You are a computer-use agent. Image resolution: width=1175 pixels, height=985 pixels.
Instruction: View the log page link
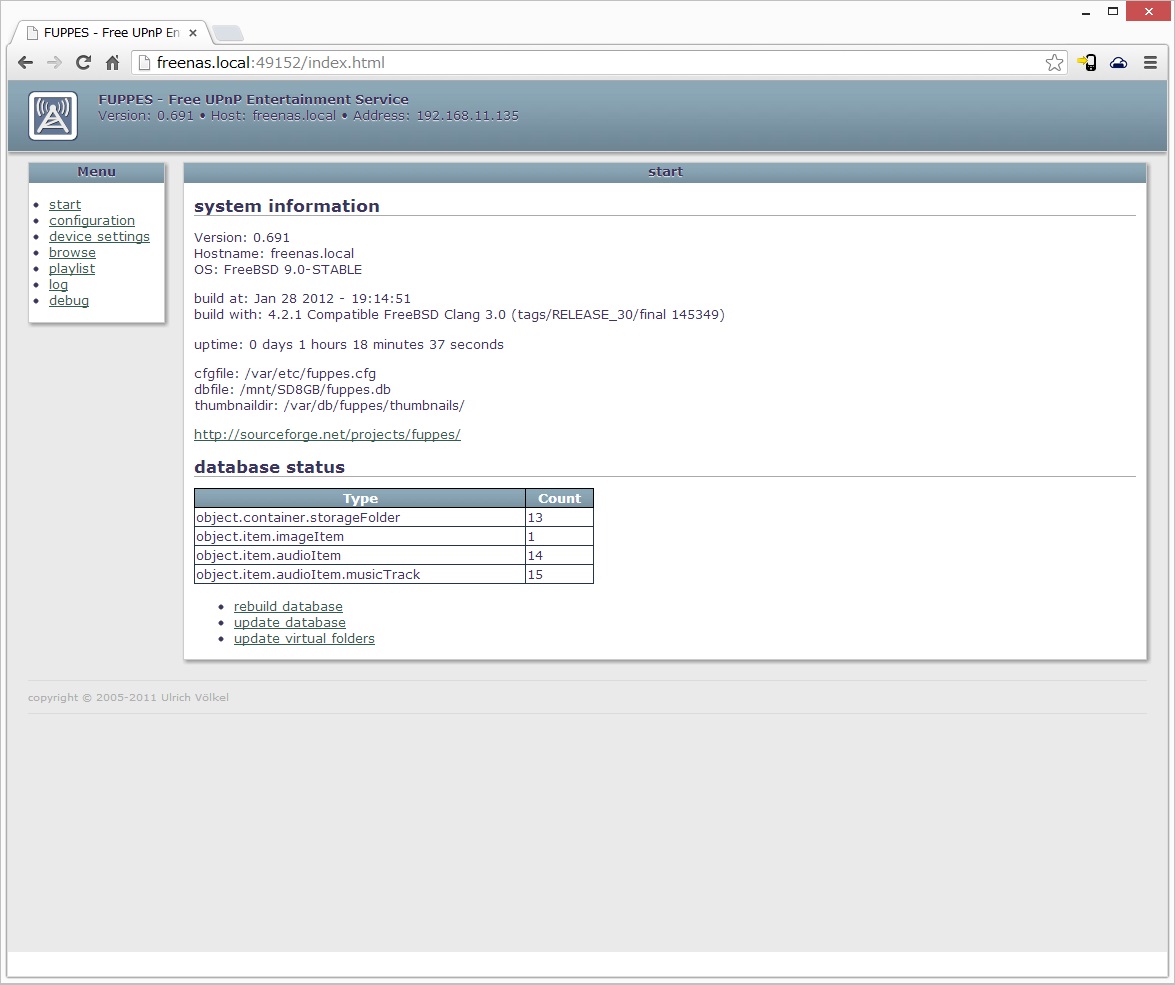pos(58,284)
